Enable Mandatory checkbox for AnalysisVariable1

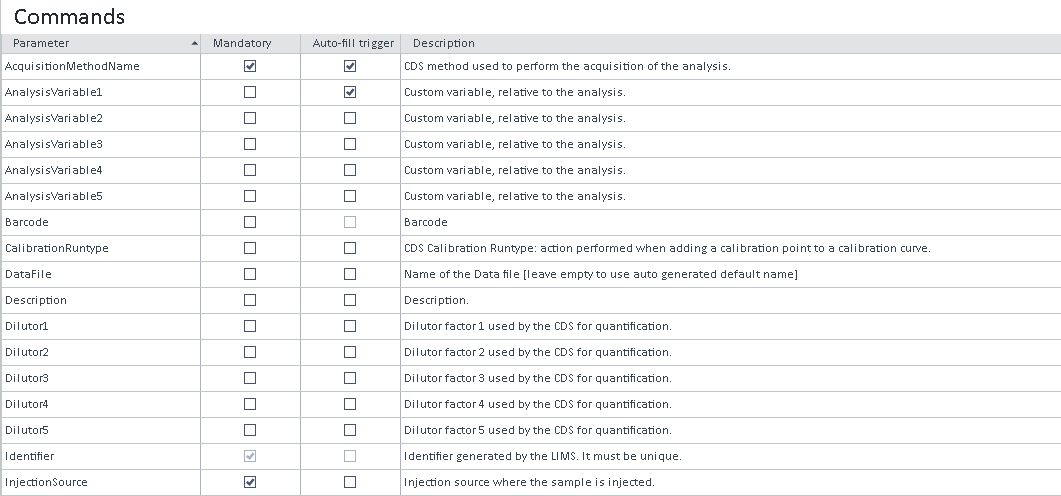250,92
